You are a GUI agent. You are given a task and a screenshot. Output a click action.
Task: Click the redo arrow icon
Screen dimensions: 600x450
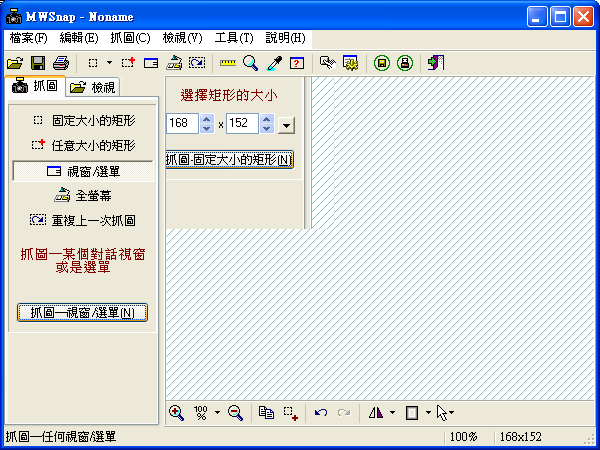[344, 413]
